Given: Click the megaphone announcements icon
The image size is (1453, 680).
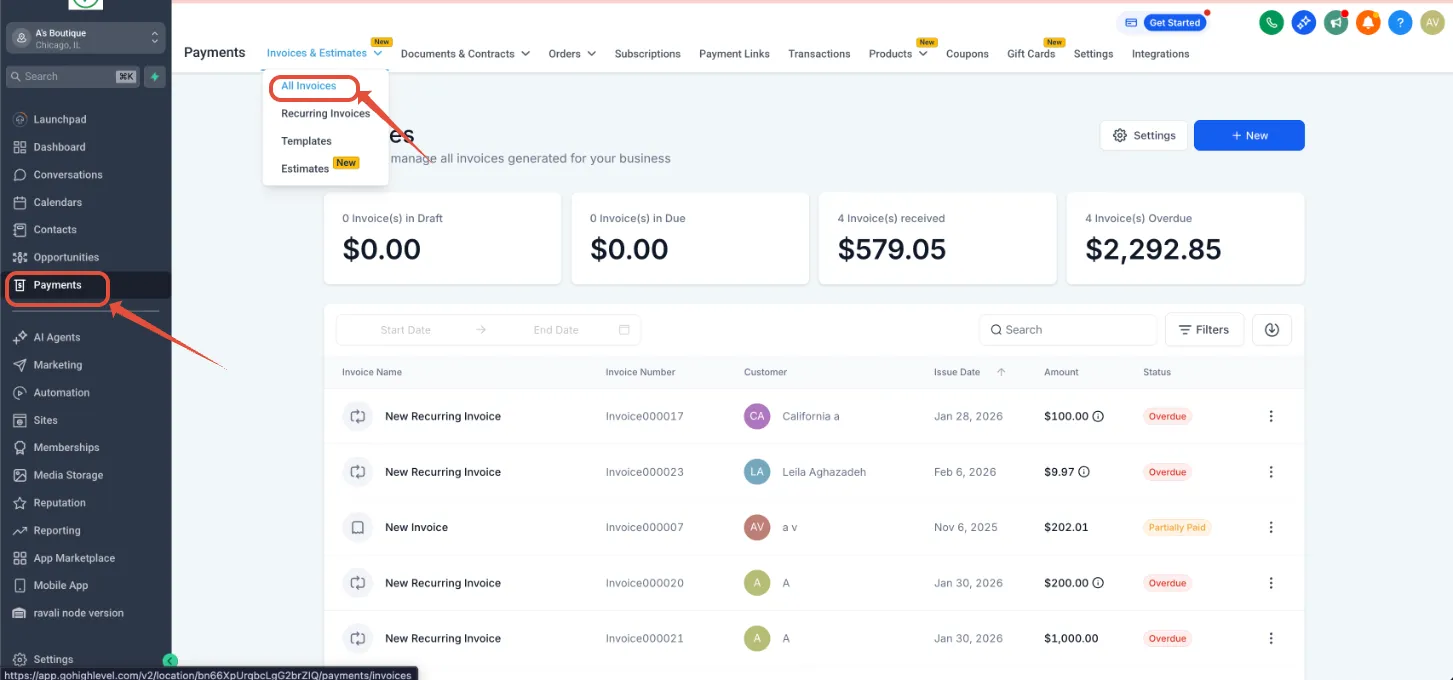Looking at the screenshot, I should pyautogui.click(x=1335, y=22).
